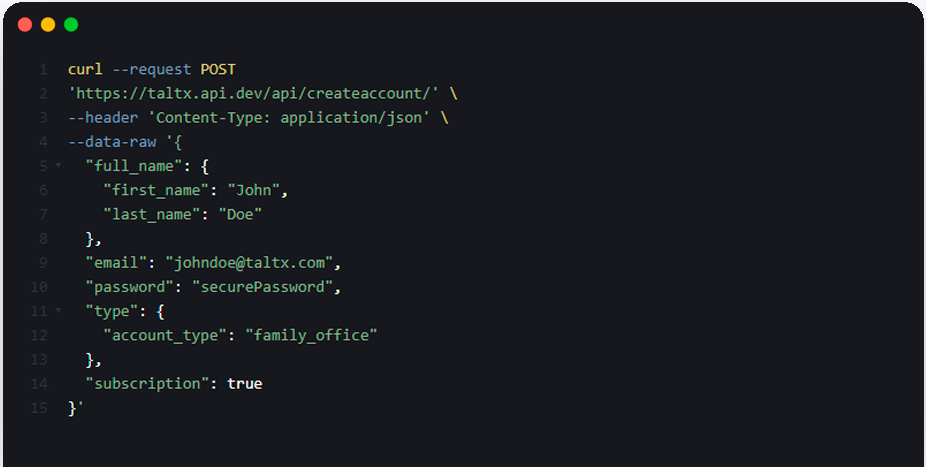Click the POST keyword on line one
The height and width of the screenshot is (467, 926).
pyautogui.click(x=218, y=69)
